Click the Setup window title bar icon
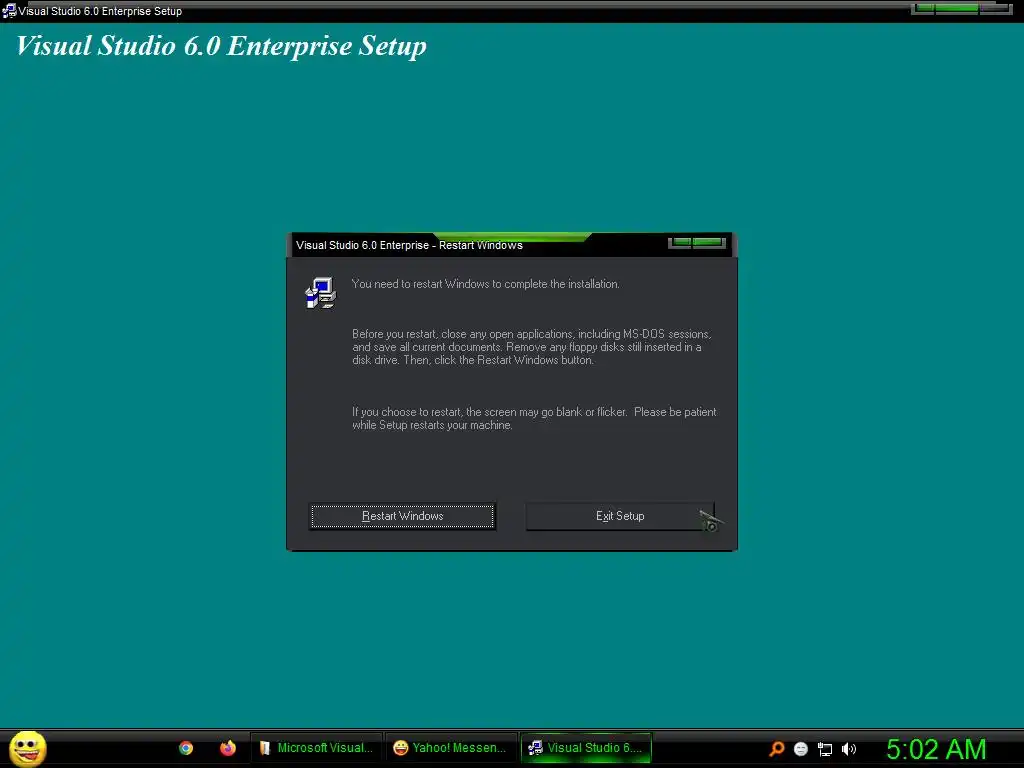The height and width of the screenshot is (768, 1024). (x=9, y=11)
